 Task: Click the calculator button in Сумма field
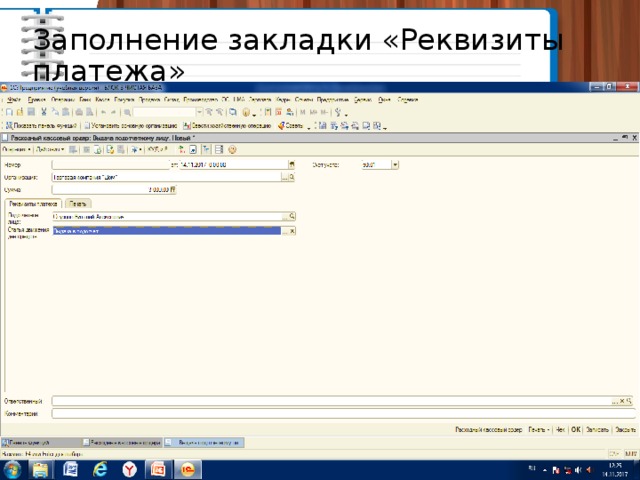(173, 189)
